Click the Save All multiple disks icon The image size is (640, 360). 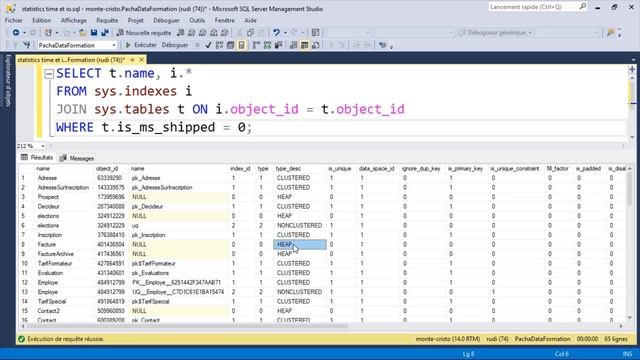pyautogui.click(x=105, y=33)
